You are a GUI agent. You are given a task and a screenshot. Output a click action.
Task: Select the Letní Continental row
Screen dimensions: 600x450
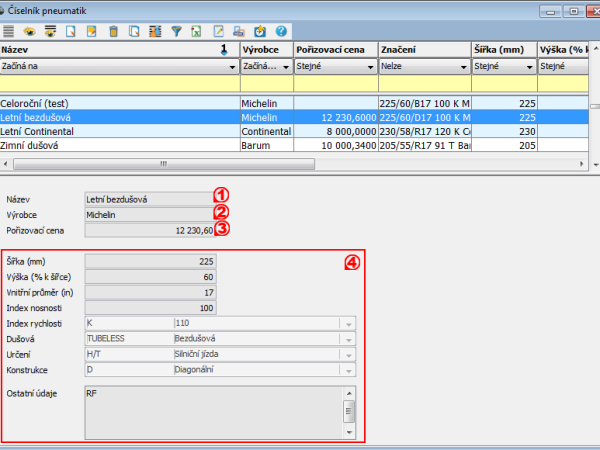(120, 130)
